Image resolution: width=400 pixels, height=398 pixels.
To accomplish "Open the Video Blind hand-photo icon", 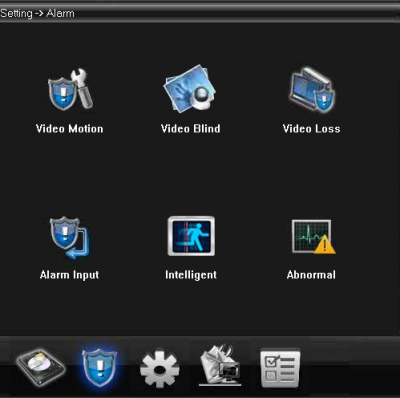I will tap(190, 88).
